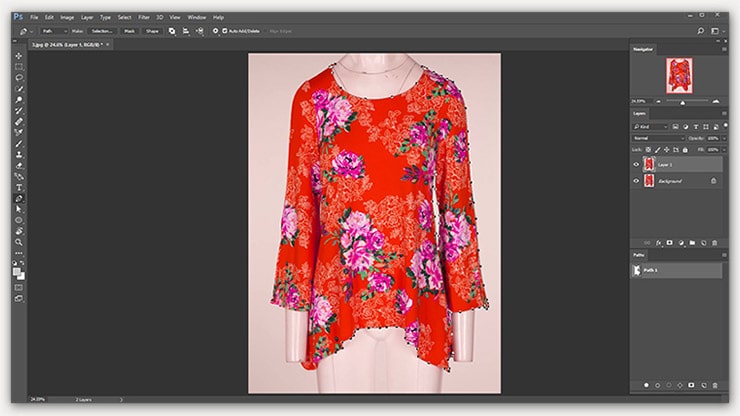The height and width of the screenshot is (416, 740).
Task: Click Navigator zoom slider handle
Action: (x=682, y=102)
